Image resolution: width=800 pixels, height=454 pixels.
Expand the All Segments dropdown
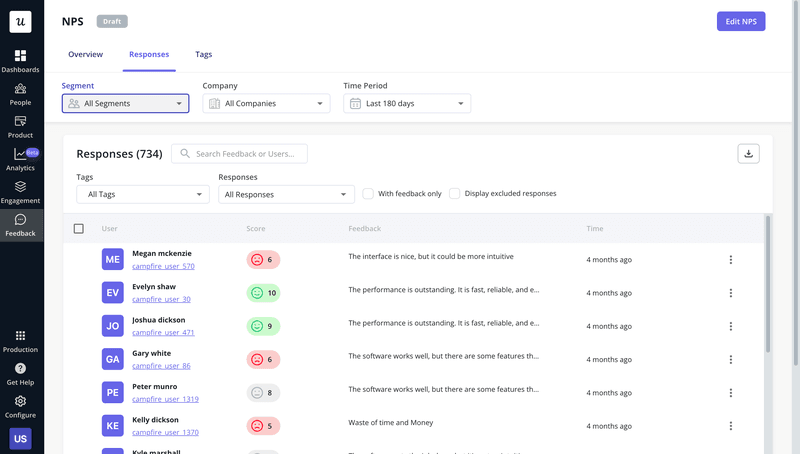click(x=125, y=103)
